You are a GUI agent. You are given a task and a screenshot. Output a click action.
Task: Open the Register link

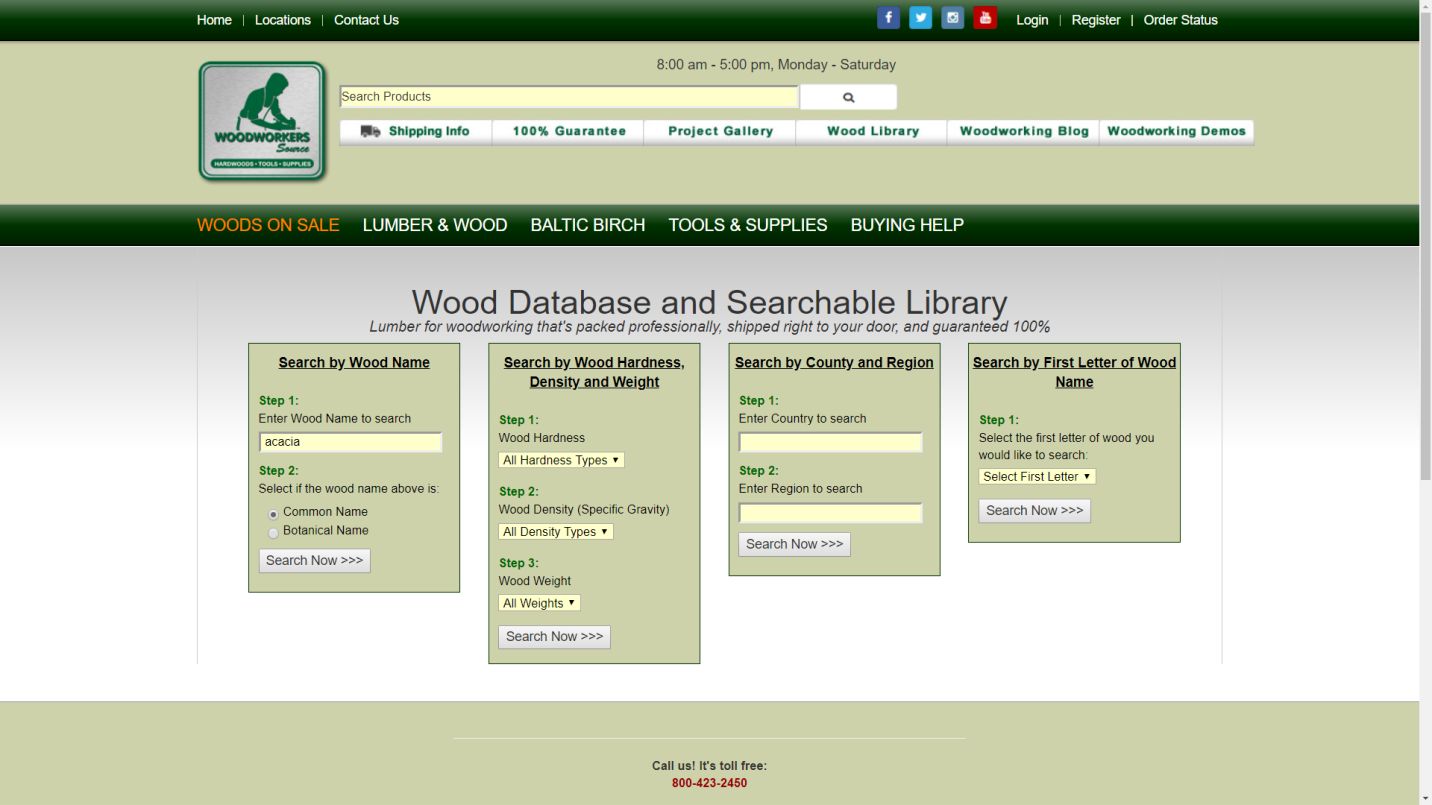click(1096, 19)
